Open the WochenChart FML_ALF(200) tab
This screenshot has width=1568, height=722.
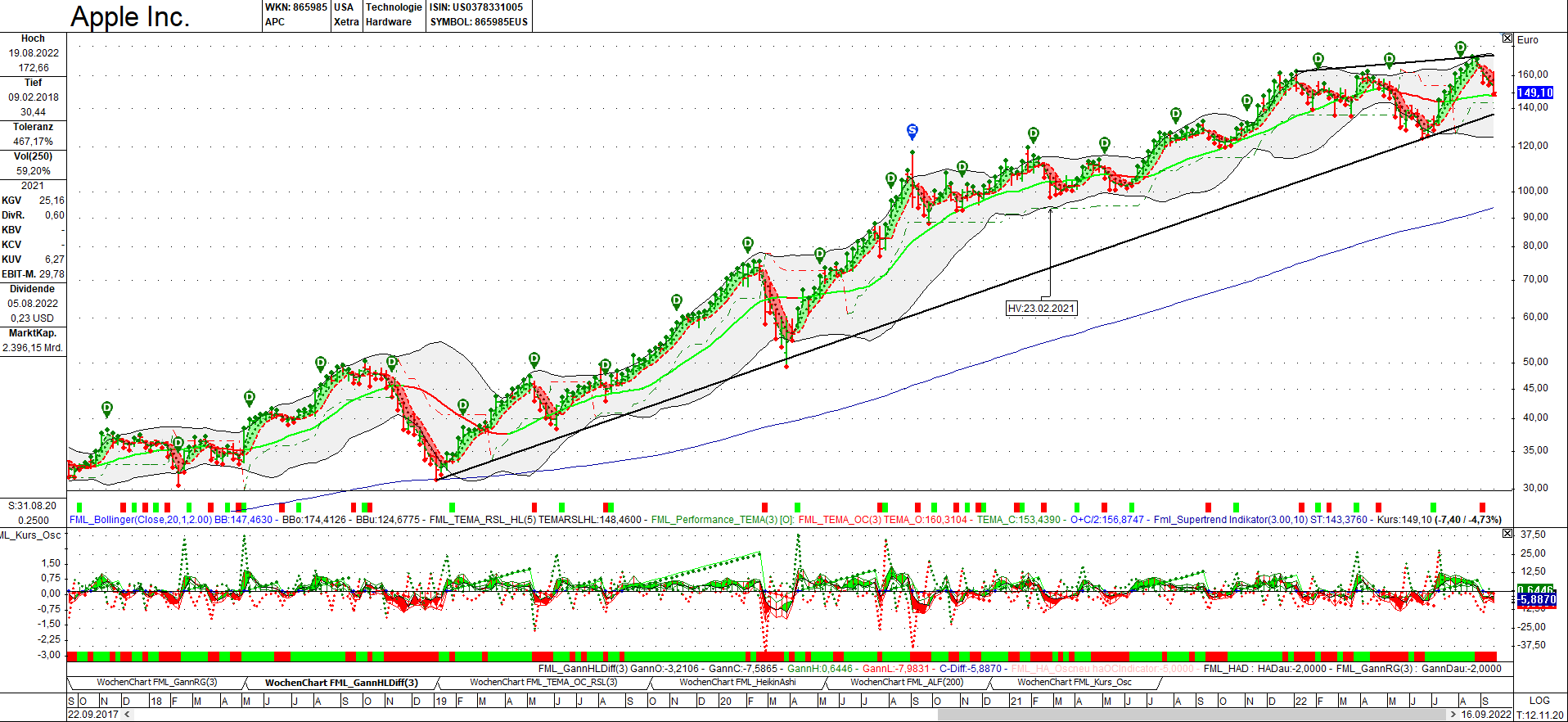point(907,682)
